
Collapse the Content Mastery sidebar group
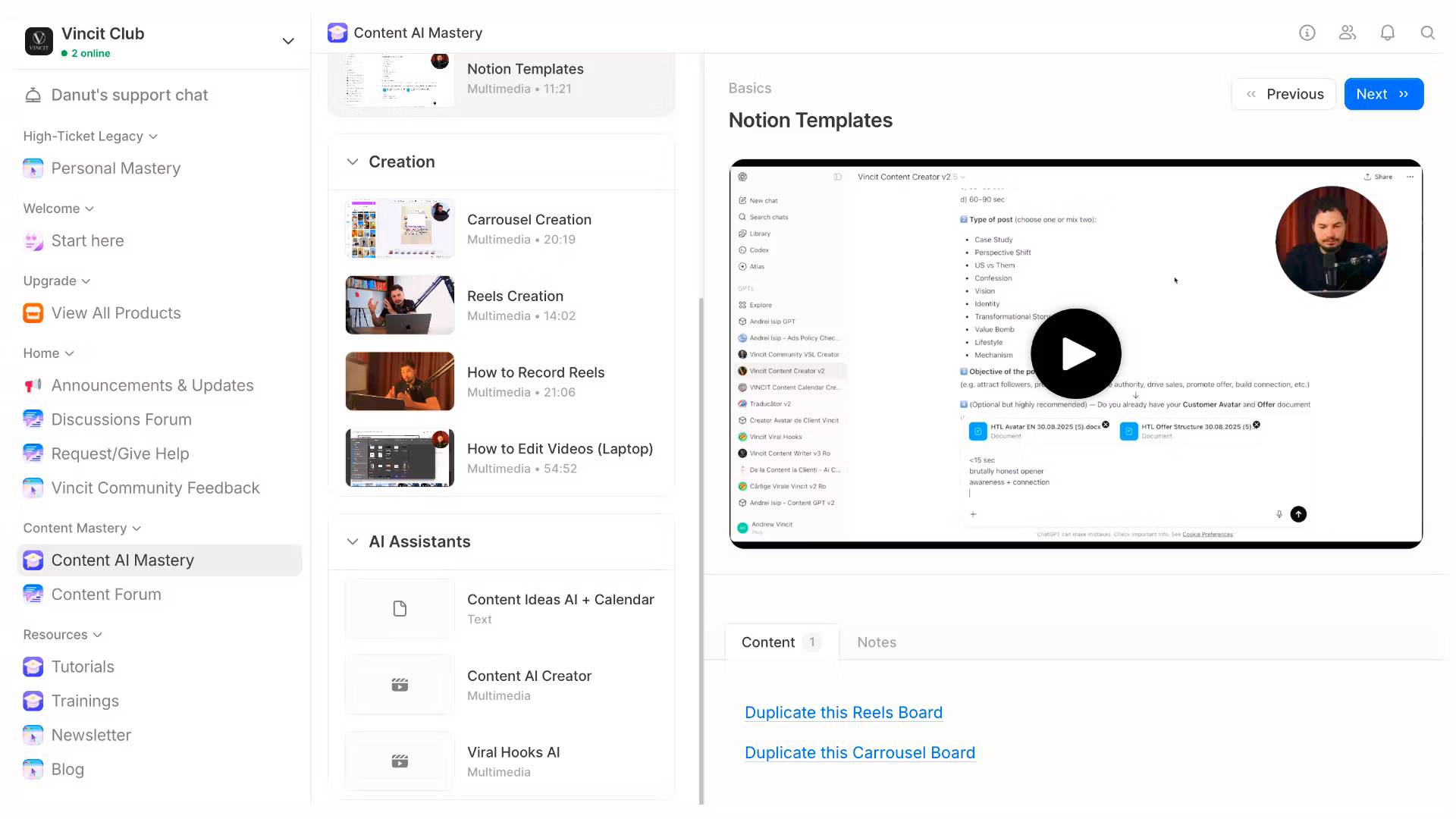click(x=136, y=529)
